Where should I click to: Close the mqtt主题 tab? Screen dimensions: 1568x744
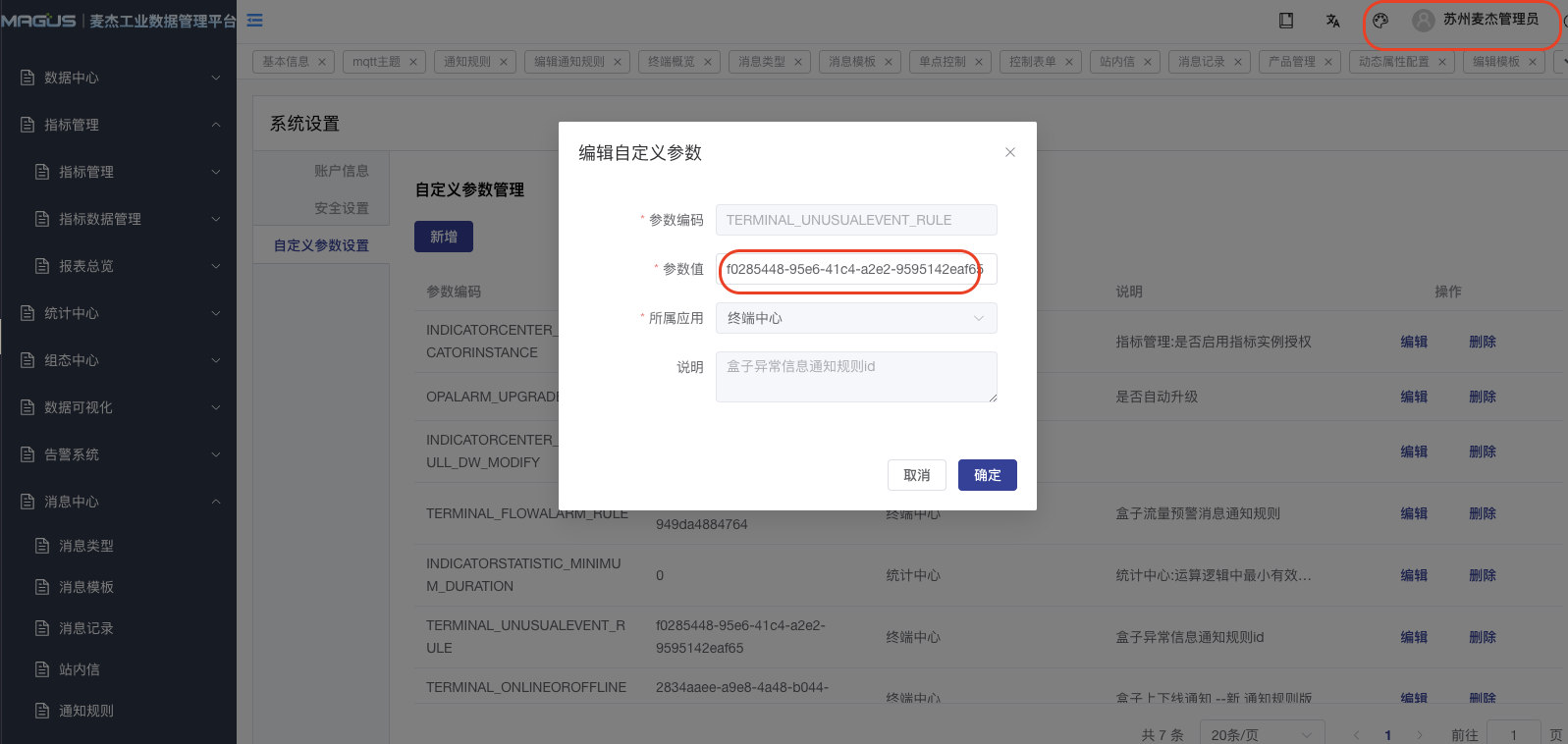(x=413, y=62)
